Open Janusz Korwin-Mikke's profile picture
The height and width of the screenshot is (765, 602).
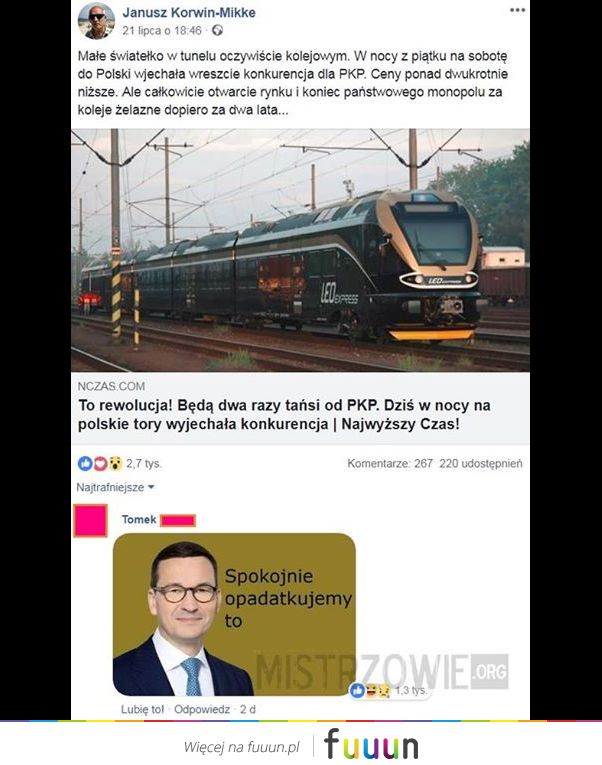click(x=96, y=20)
